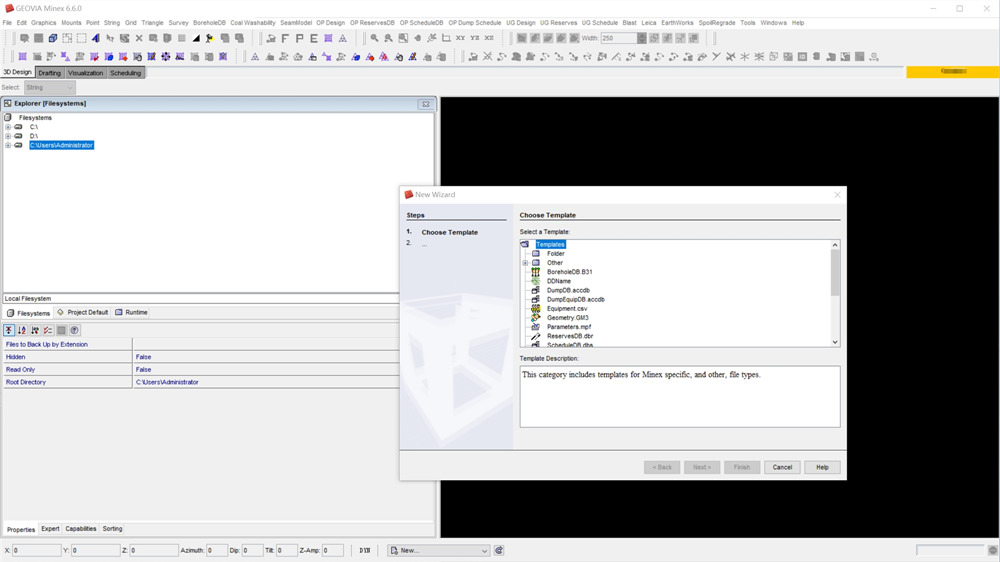1000x562 pixels.
Task: Click the Y-shaped branch icon in second toolbar
Action: (716, 57)
